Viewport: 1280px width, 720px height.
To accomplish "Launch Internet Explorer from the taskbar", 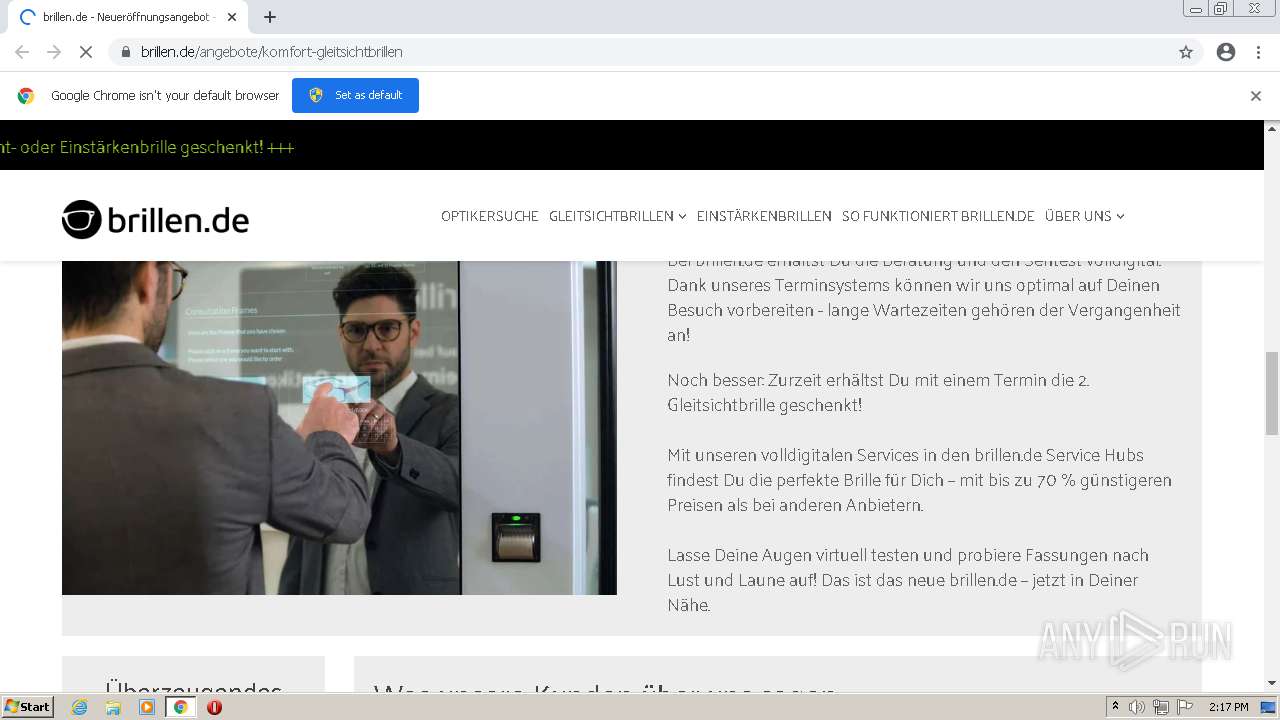I will tap(80, 707).
